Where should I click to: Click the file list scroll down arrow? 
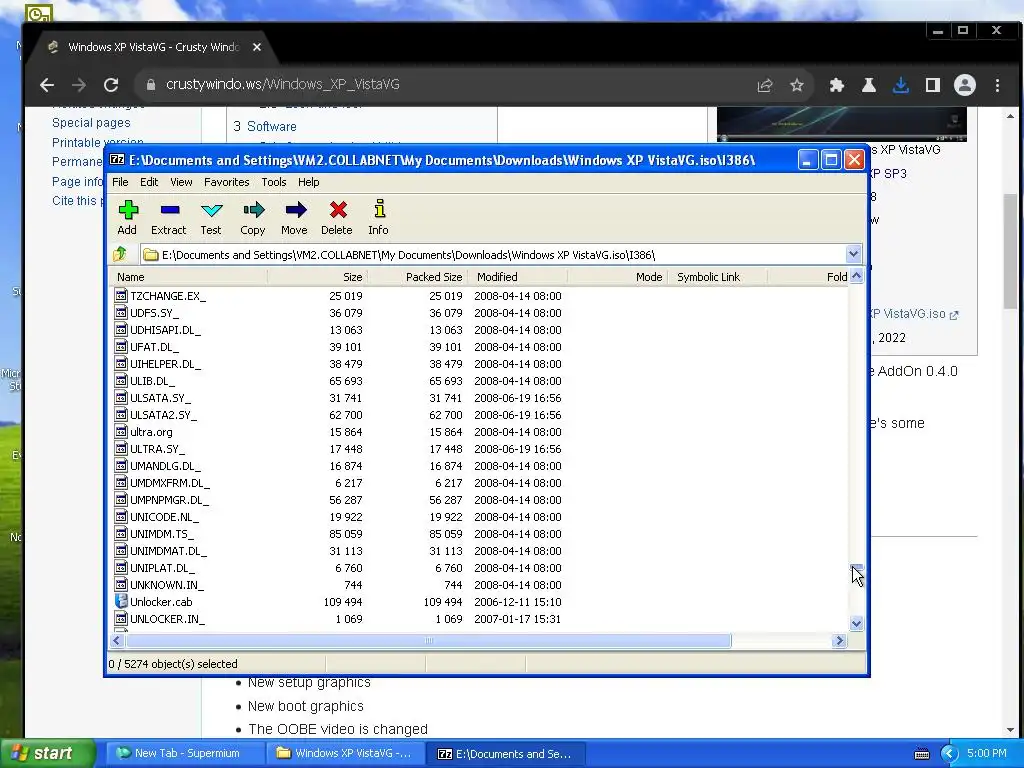point(857,624)
